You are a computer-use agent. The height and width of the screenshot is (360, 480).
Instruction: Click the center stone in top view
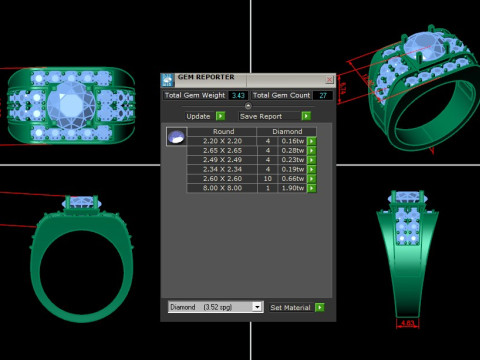pyautogui.click(x=71, y=105)
